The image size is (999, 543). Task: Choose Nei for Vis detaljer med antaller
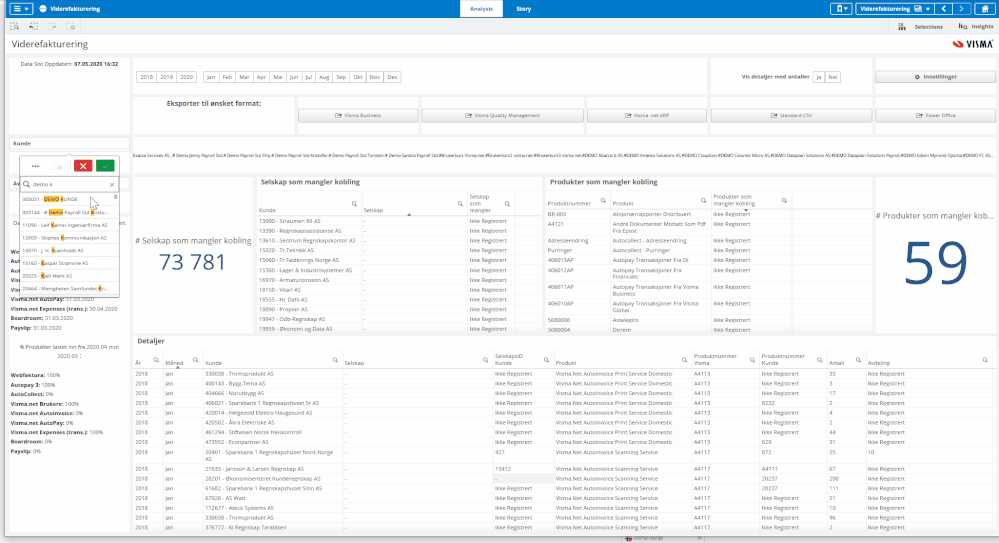click(x=833, y=77)
